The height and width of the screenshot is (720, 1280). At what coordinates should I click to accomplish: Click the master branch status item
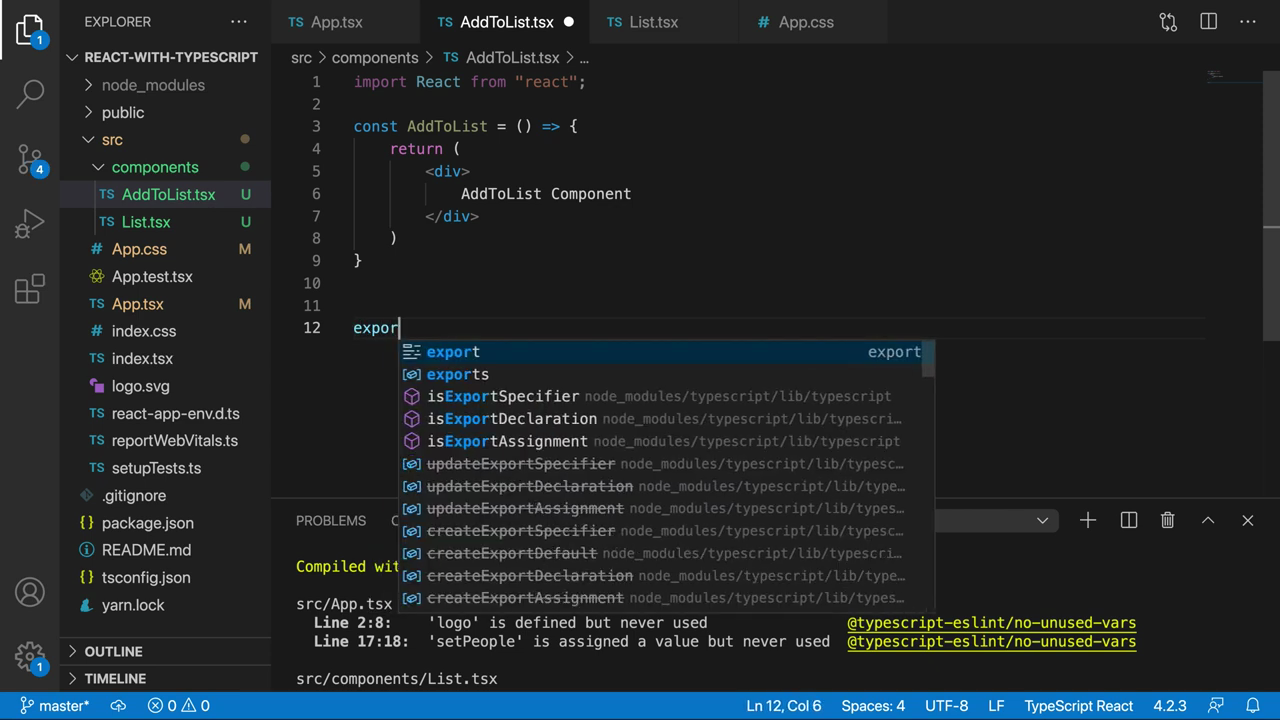[54, 706]
